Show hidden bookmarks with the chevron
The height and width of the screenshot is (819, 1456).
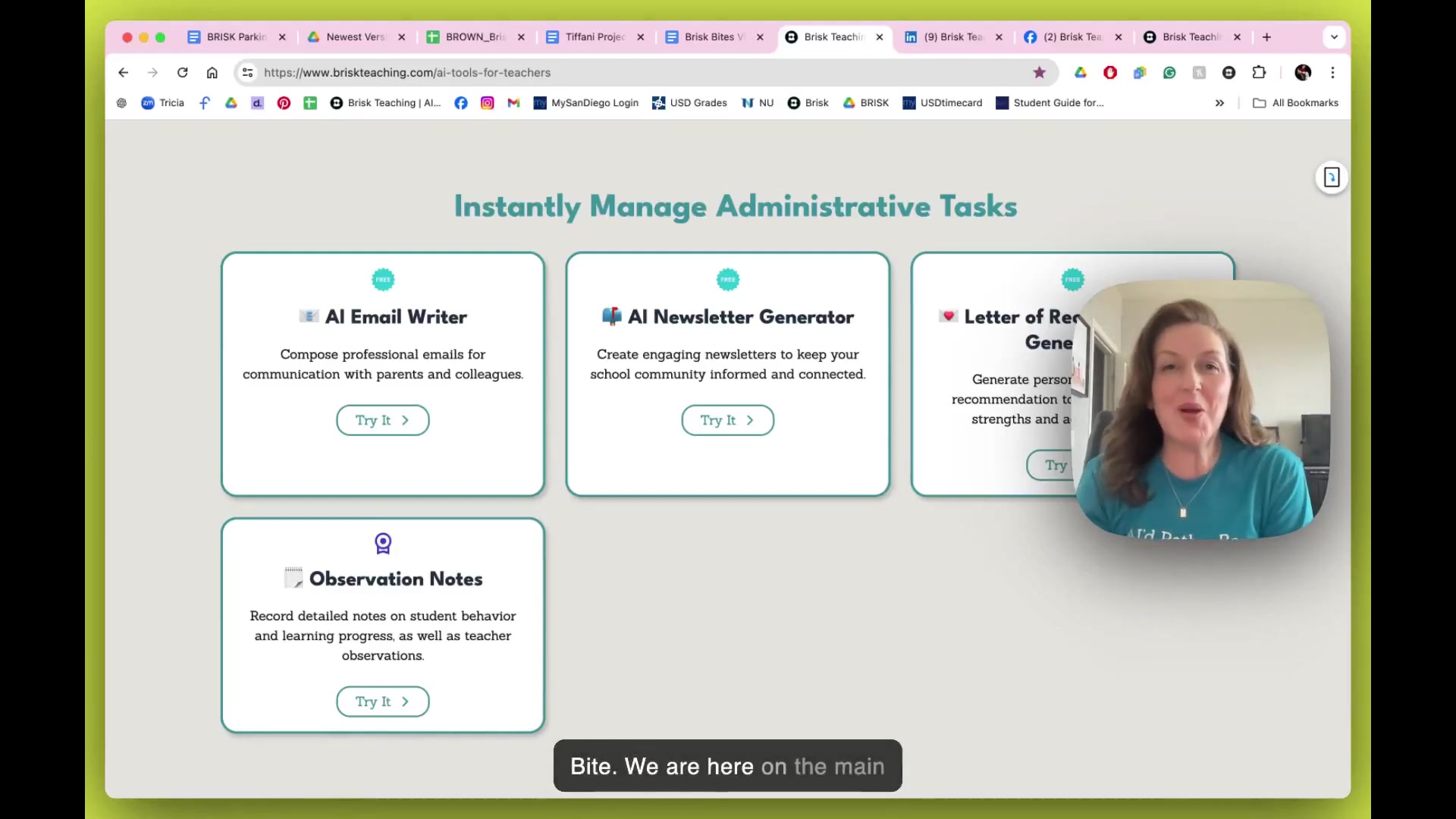(1219, 102)
